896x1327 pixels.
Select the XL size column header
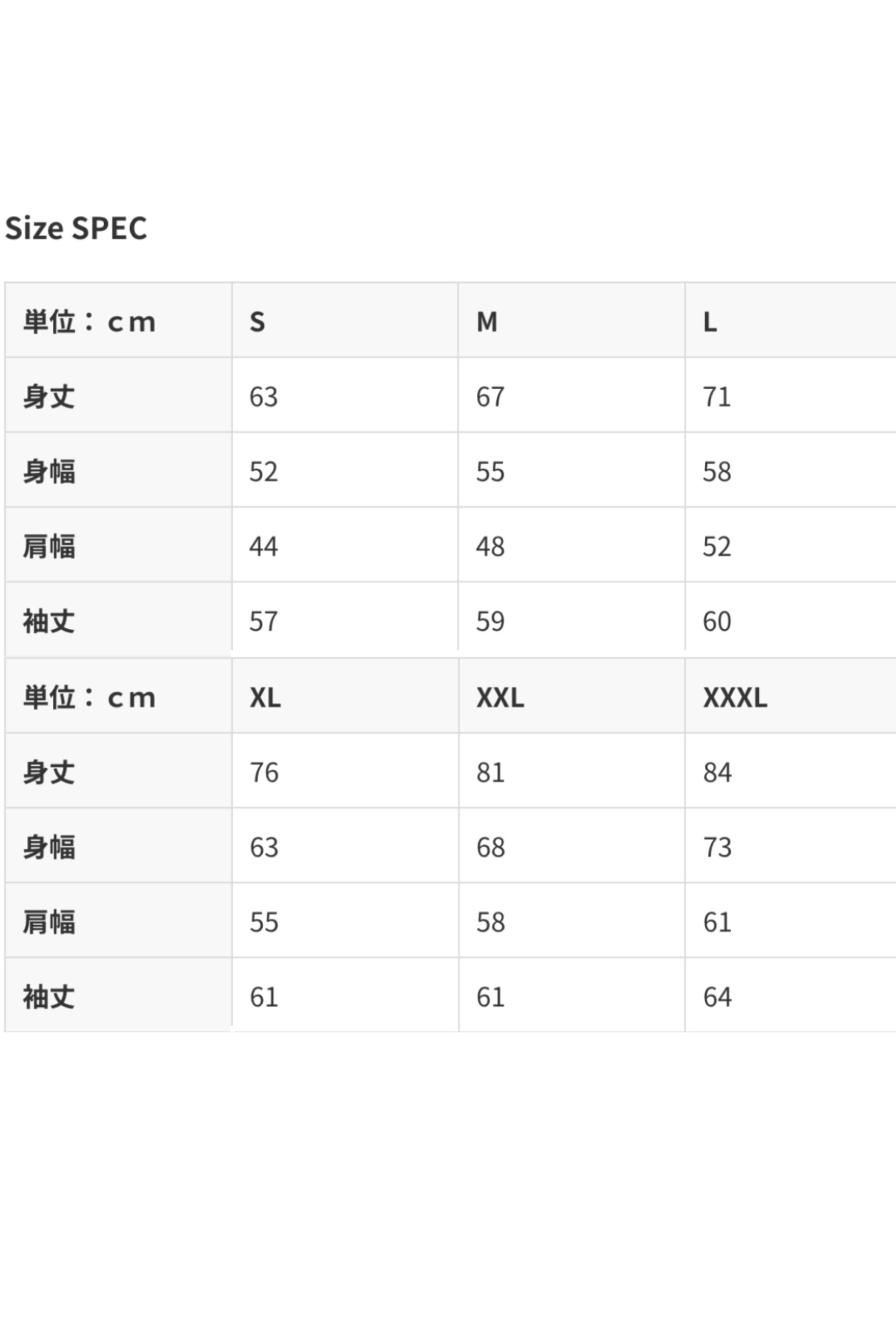[265, 697]
